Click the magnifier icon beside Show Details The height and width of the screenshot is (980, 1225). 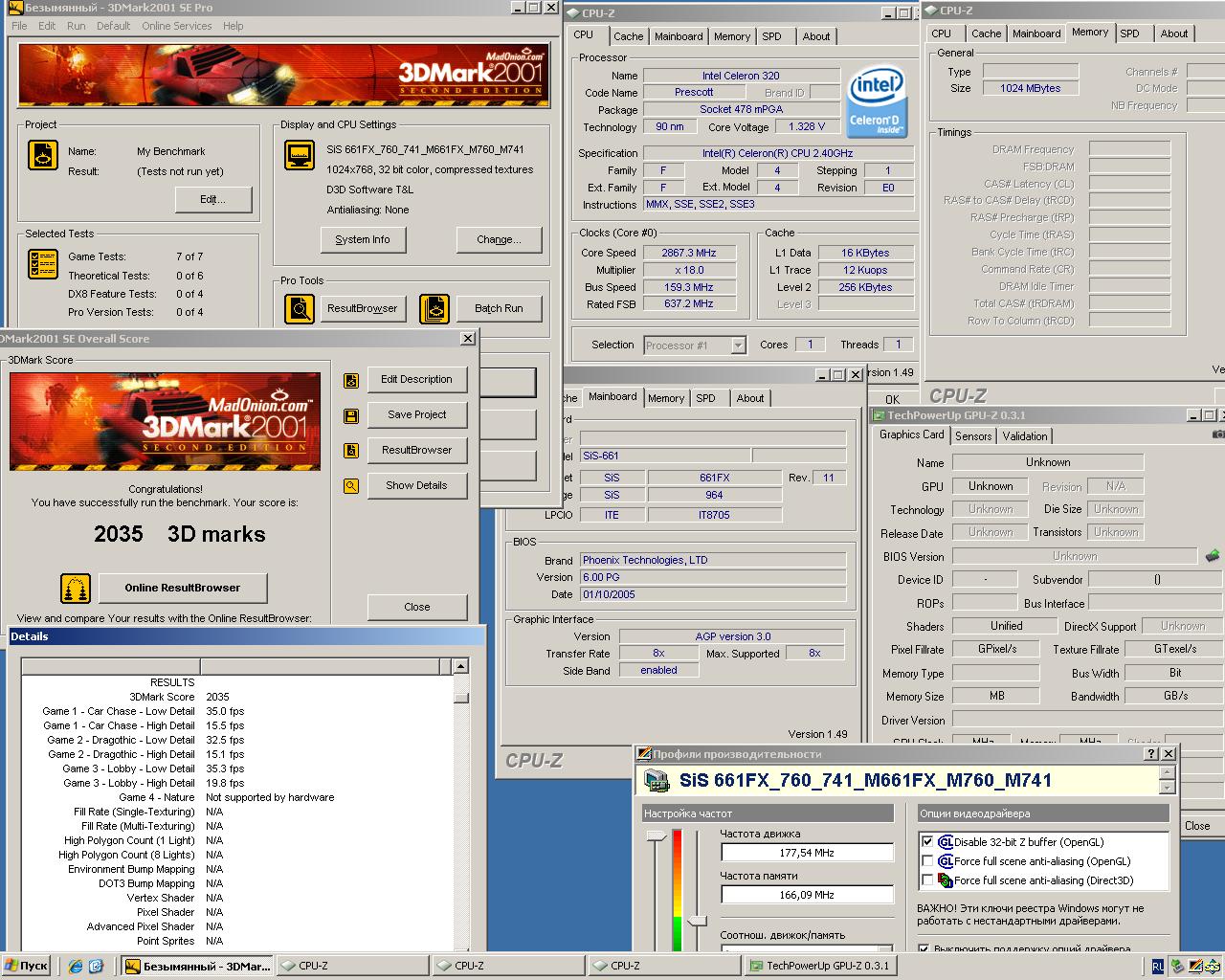351,486
